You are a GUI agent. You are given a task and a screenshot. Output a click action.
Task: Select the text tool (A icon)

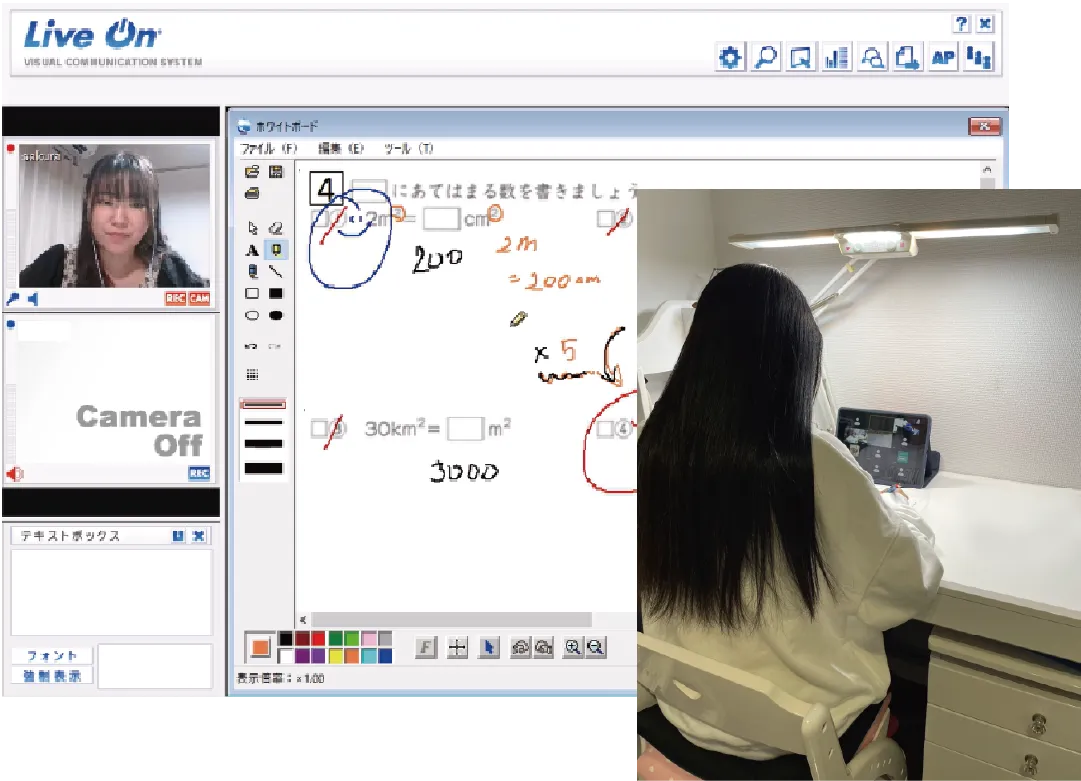(x=252, y=250)
